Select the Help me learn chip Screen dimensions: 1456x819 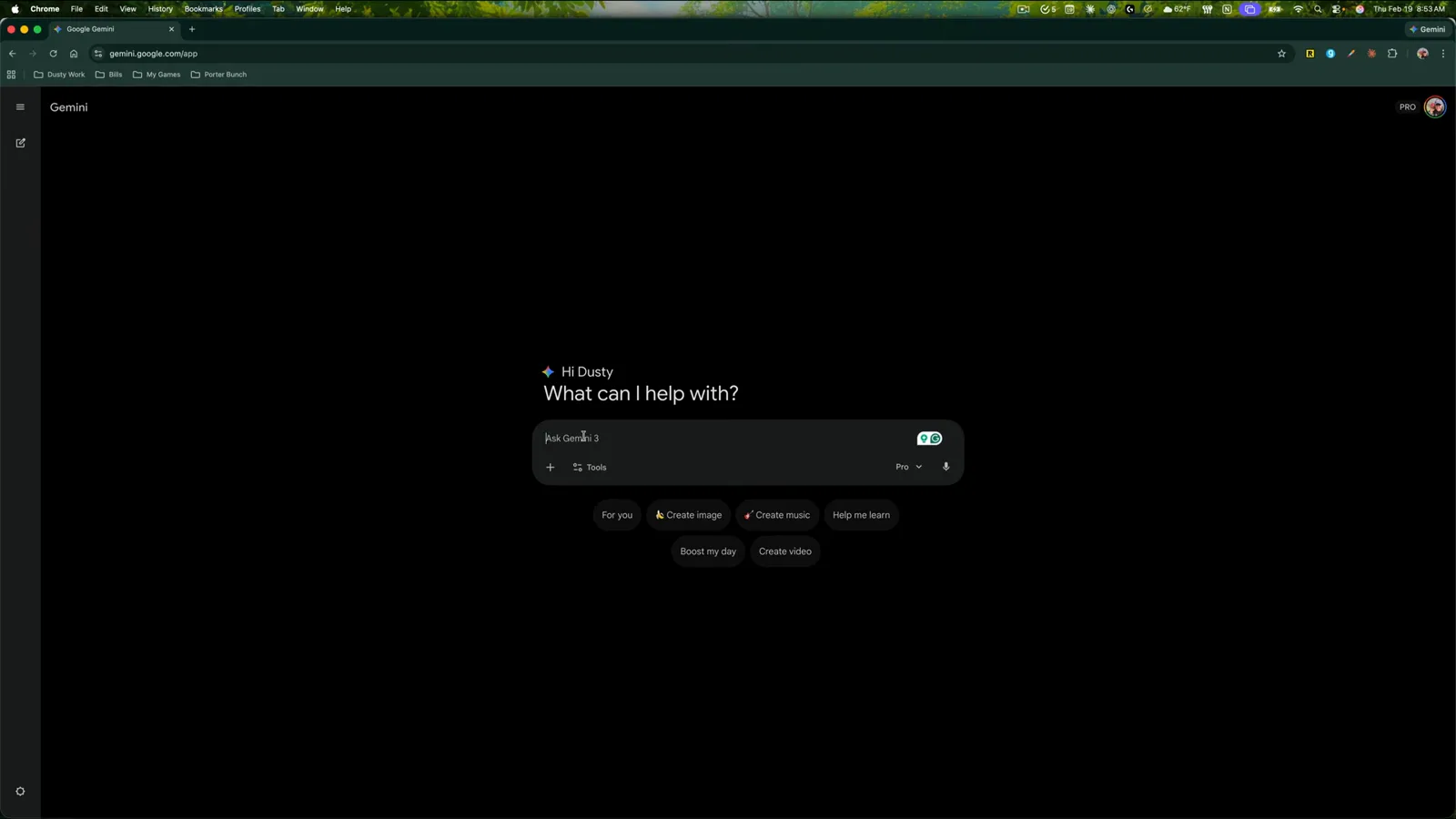861,515
